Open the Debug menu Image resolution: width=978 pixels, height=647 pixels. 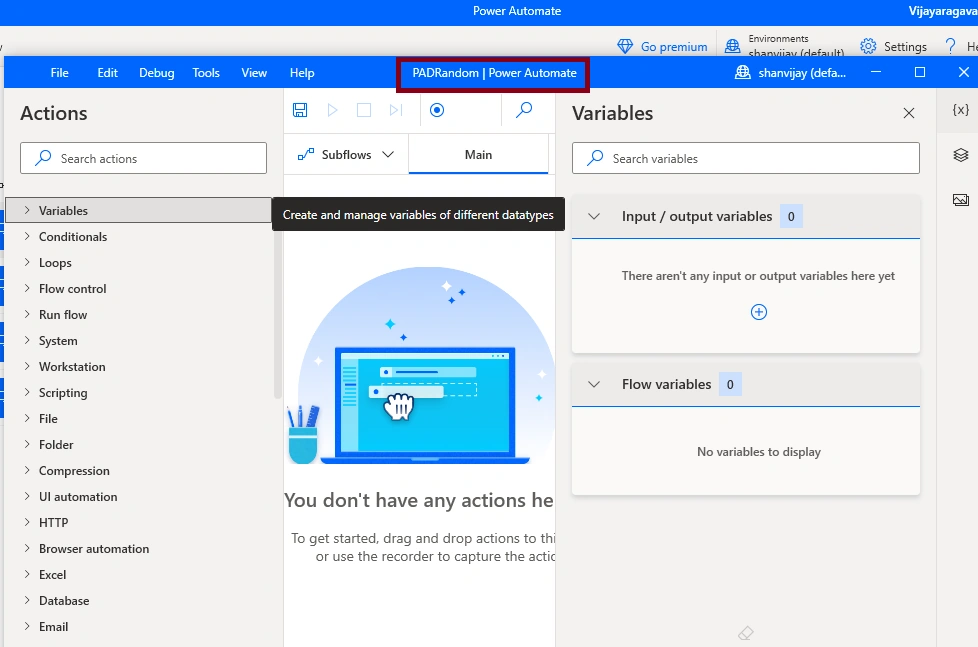pyautogui.click(x=157, y=73)
